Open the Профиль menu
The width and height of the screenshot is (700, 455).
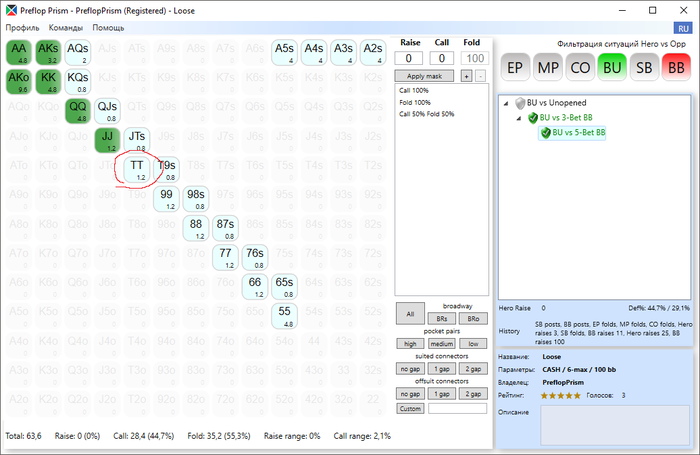pos(22,28)
